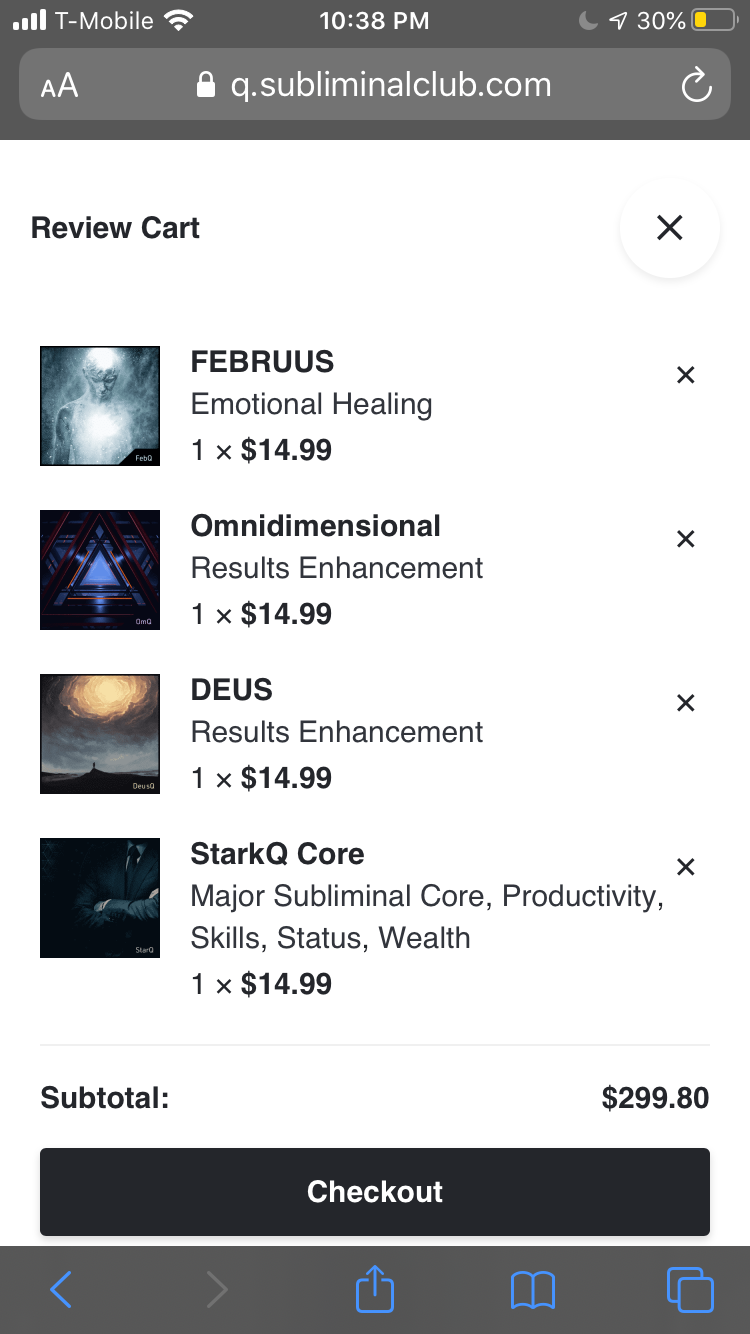
Task: Reload the page in Safari
Action: tap(696, 85)
